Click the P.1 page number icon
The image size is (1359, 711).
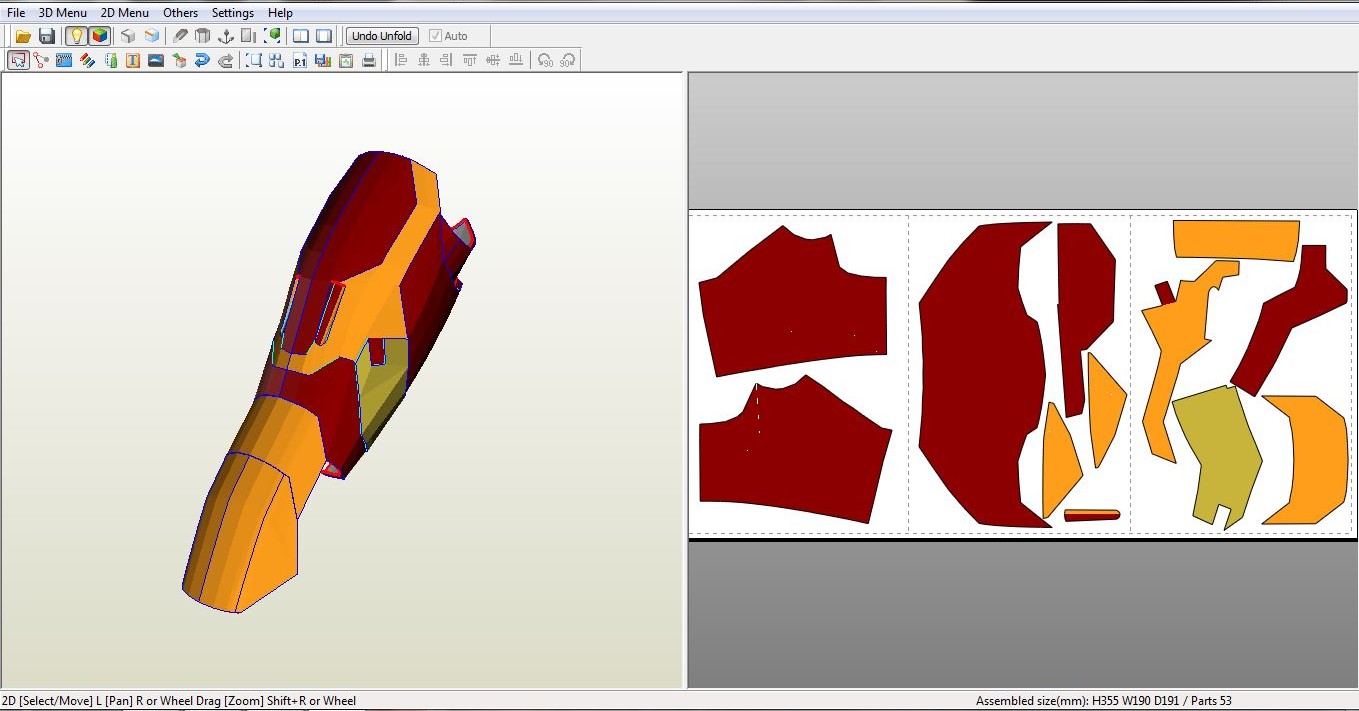[x=300, y=60]
